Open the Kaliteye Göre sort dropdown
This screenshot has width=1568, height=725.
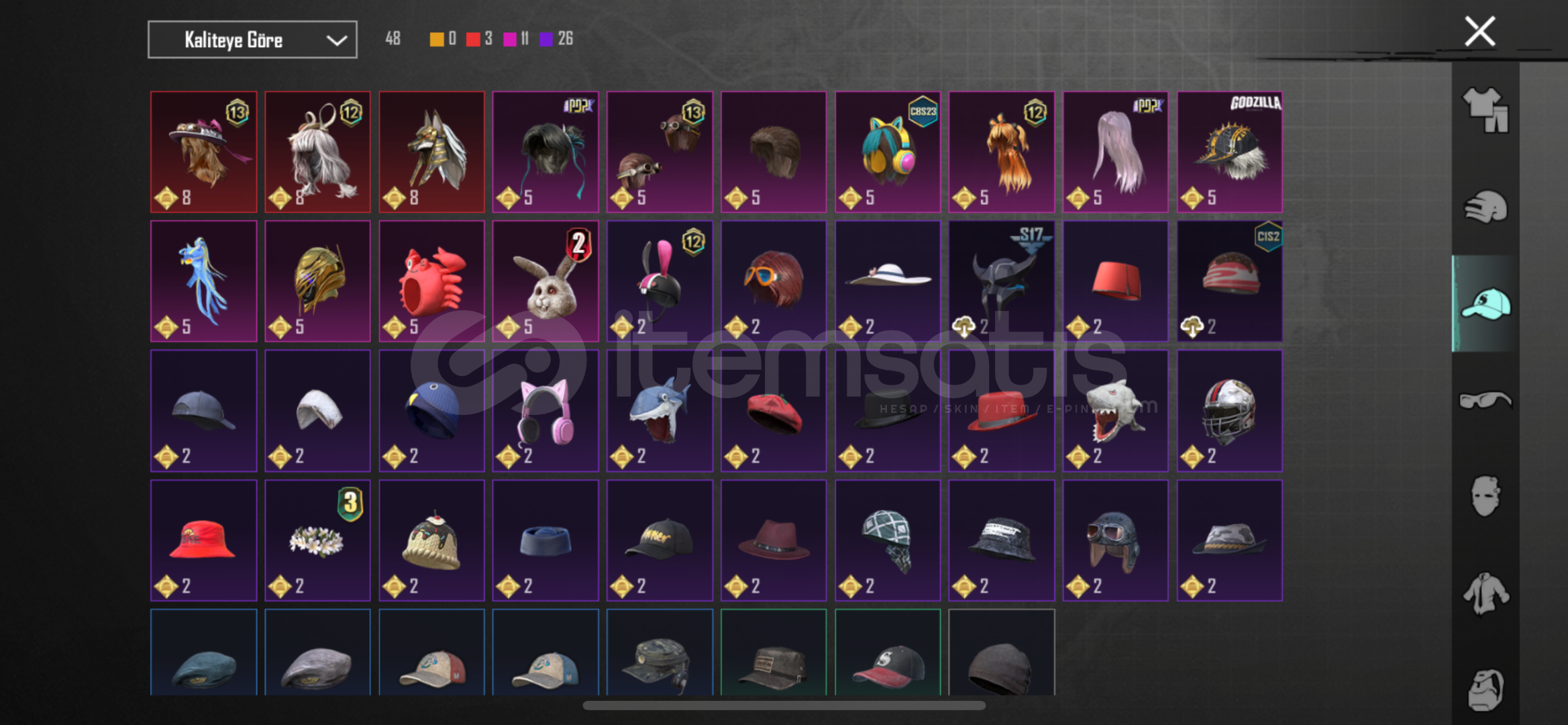[x=252, y=40]
